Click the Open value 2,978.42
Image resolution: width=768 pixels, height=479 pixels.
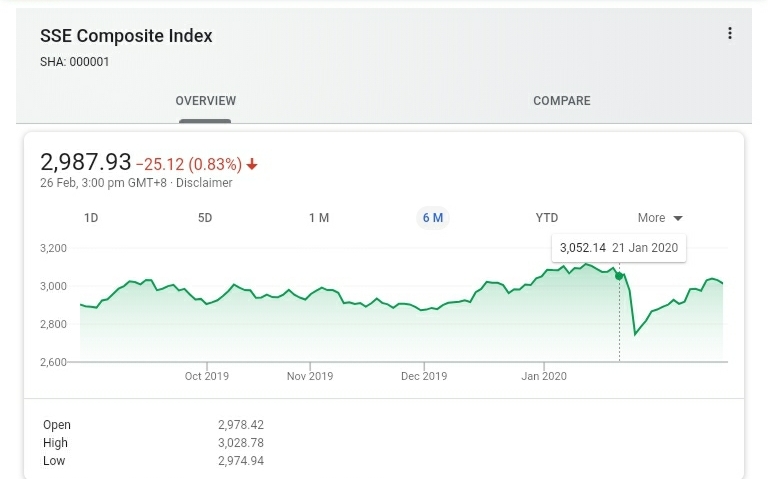241,425
